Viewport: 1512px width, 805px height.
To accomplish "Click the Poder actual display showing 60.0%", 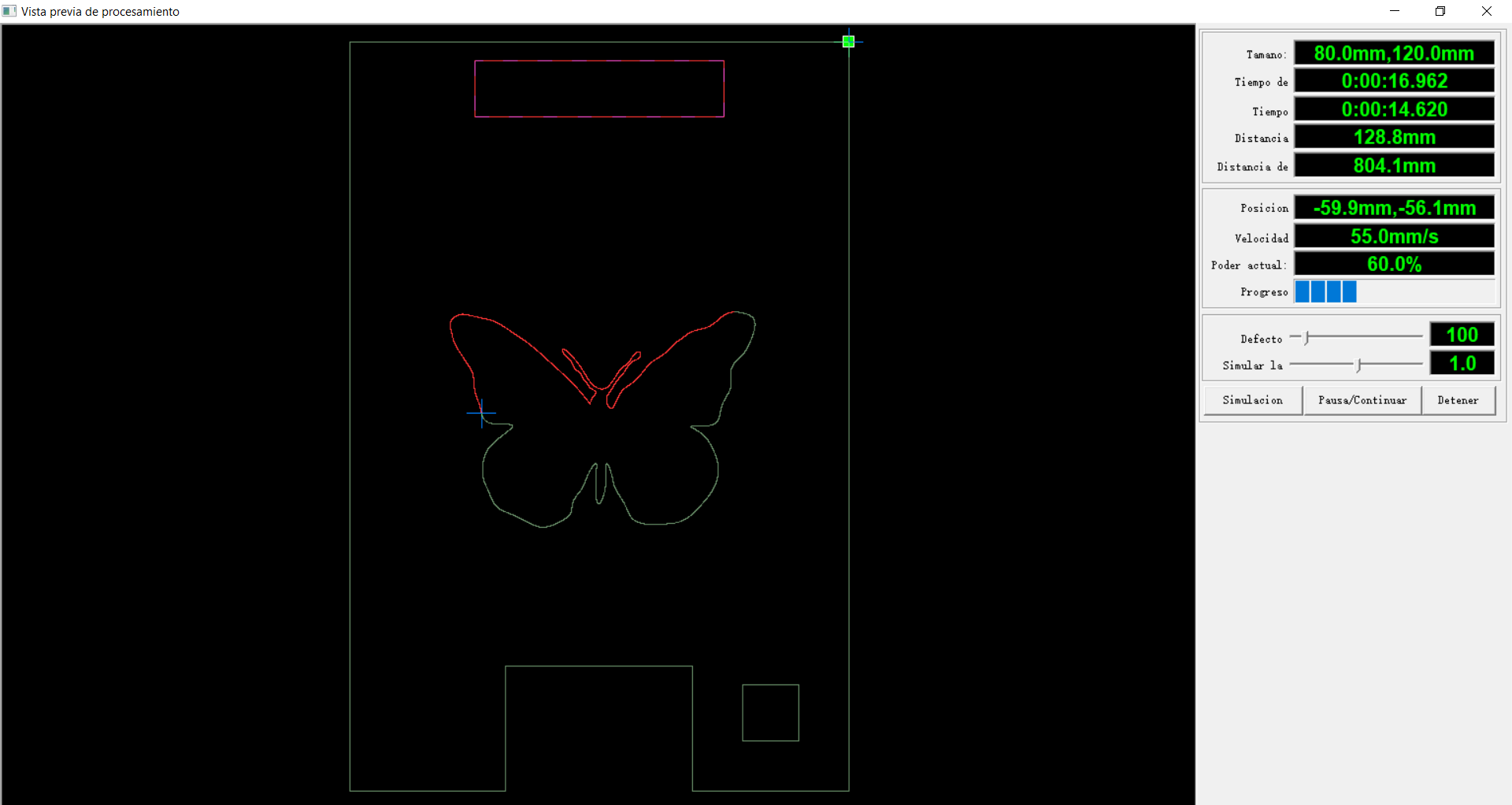I will tap(1394, 264).
